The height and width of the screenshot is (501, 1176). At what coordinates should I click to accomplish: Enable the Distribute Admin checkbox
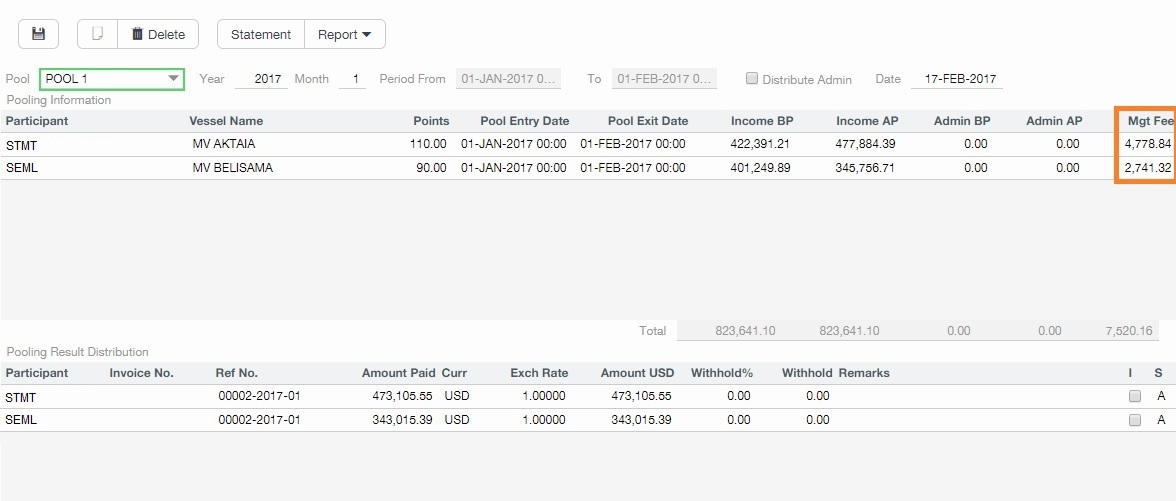point(752,79)
